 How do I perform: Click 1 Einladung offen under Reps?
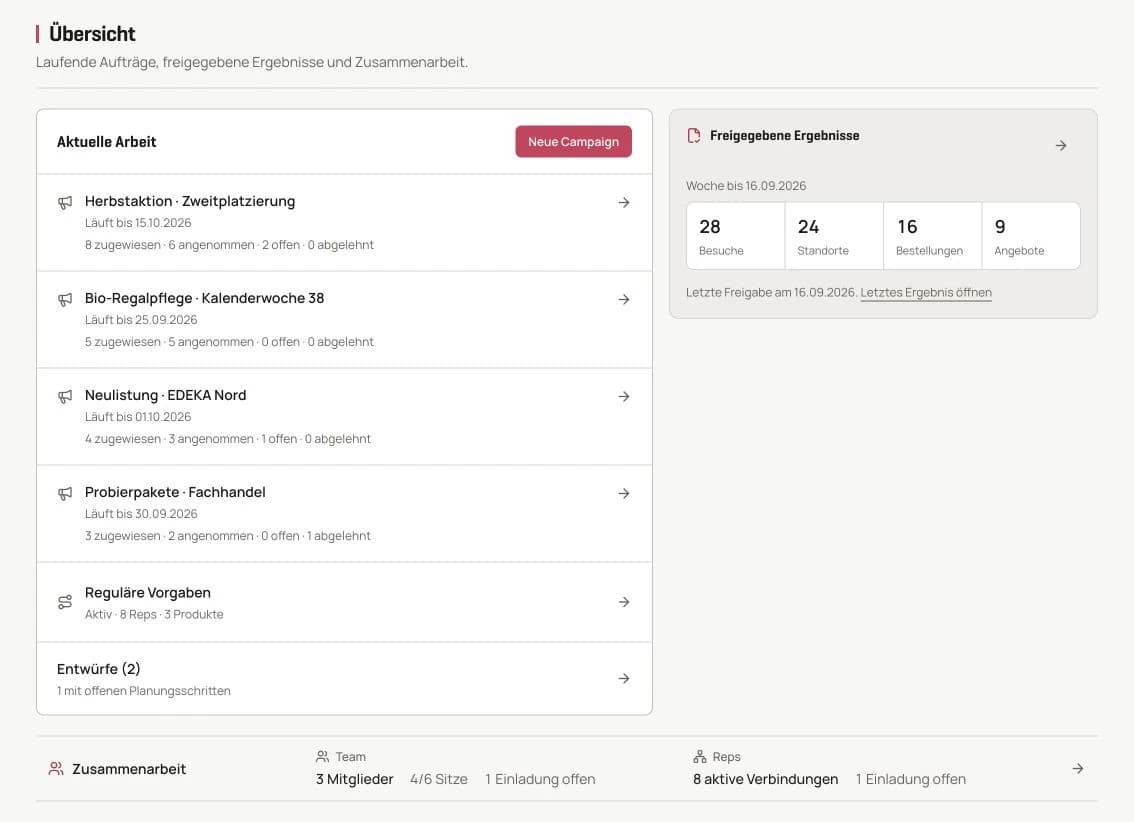point(911,779)
